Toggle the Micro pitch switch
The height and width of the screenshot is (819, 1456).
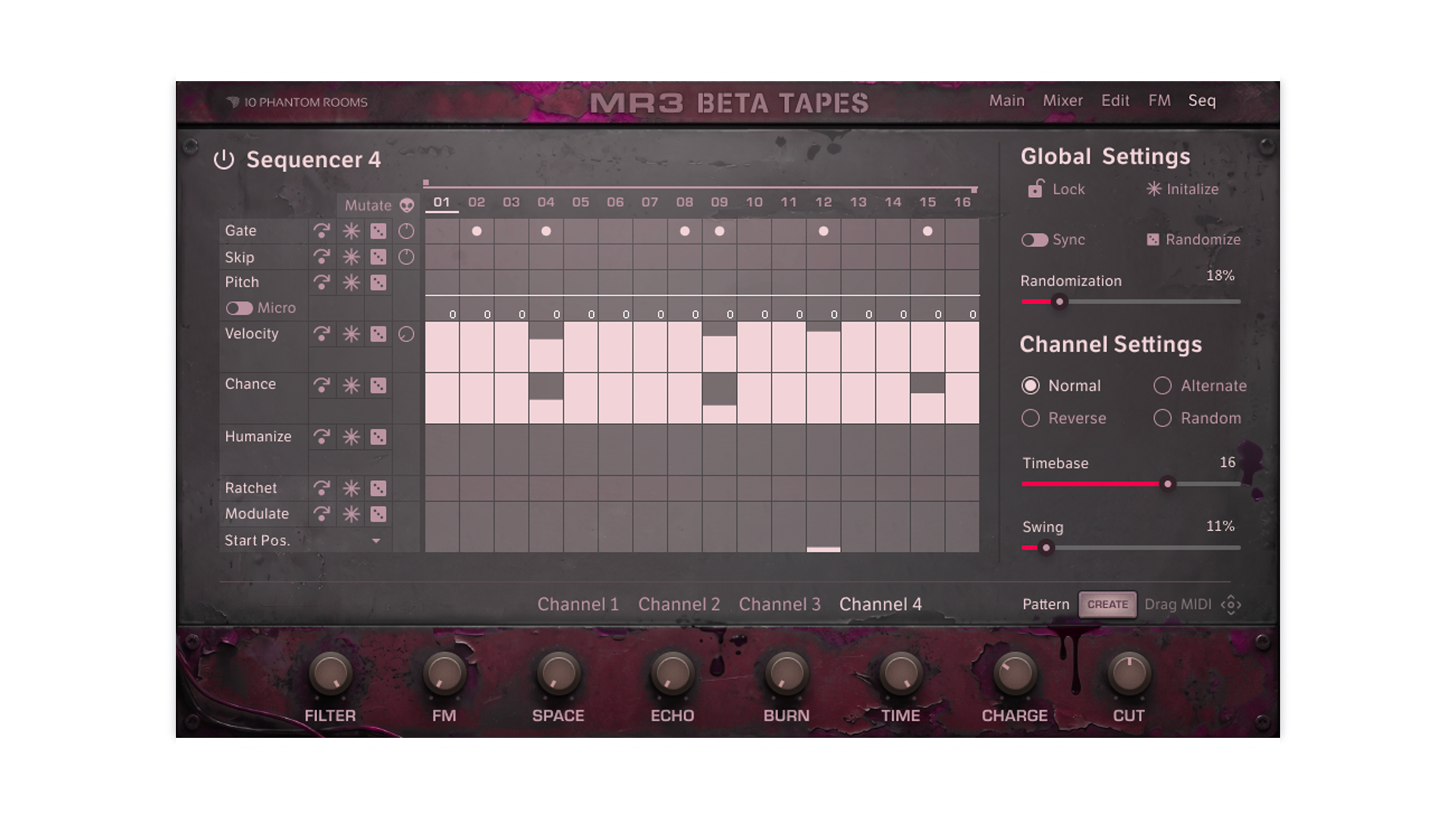[x=239, y=309]
